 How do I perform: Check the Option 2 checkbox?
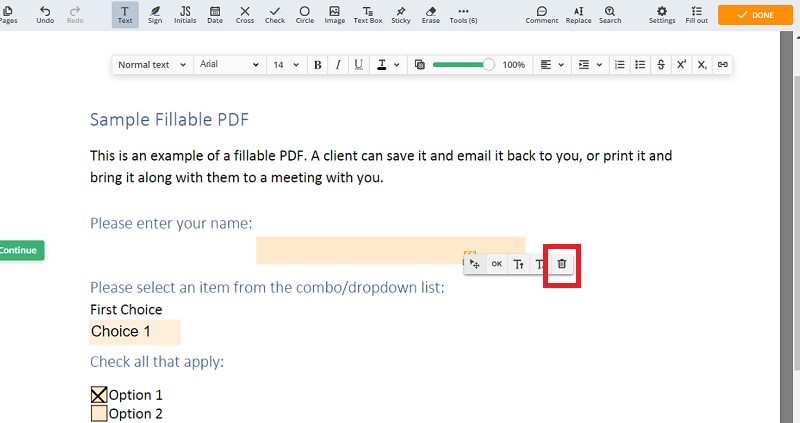99,413
